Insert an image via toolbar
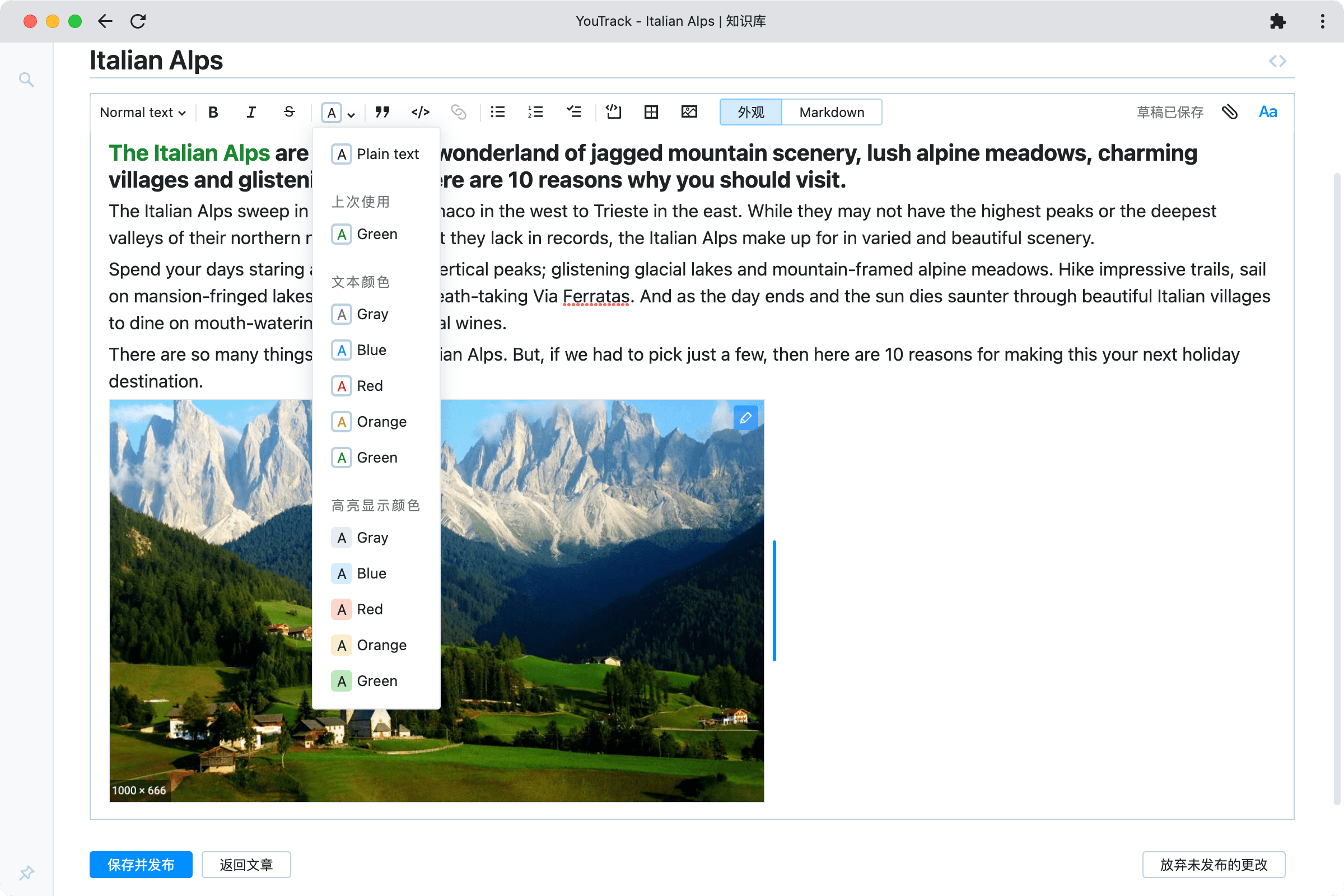1344x896 pixels. tap(689, 112)
